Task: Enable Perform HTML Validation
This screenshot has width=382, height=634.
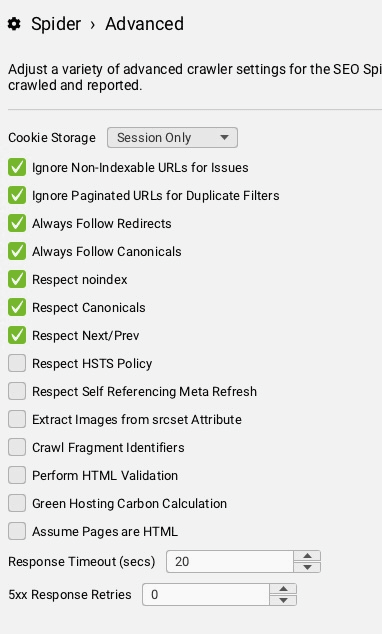Action: (x=17, y=475)
